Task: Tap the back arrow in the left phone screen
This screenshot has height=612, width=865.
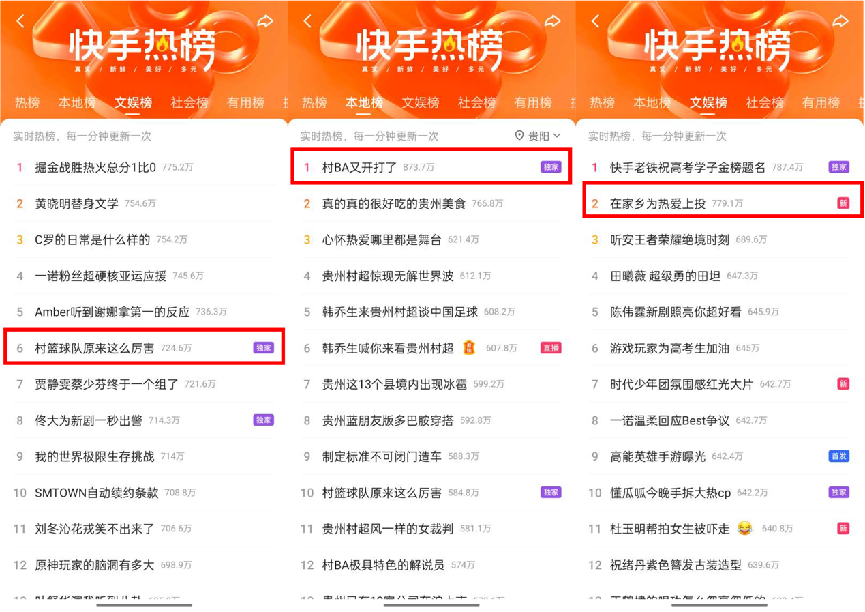Action: (x=20, y=21)
